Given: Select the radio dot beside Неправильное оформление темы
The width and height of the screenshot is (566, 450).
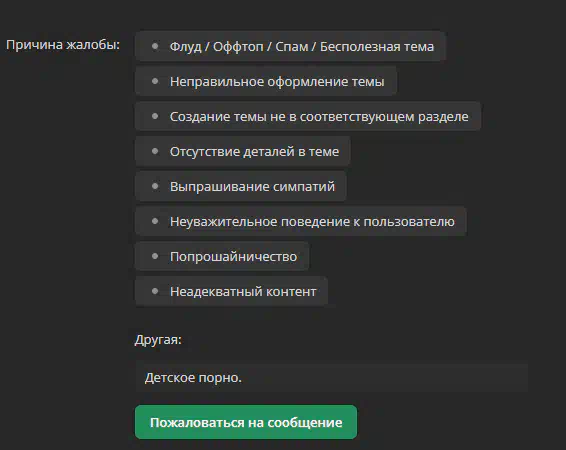Looking at the screenshot, I should (x=155, y=81).
